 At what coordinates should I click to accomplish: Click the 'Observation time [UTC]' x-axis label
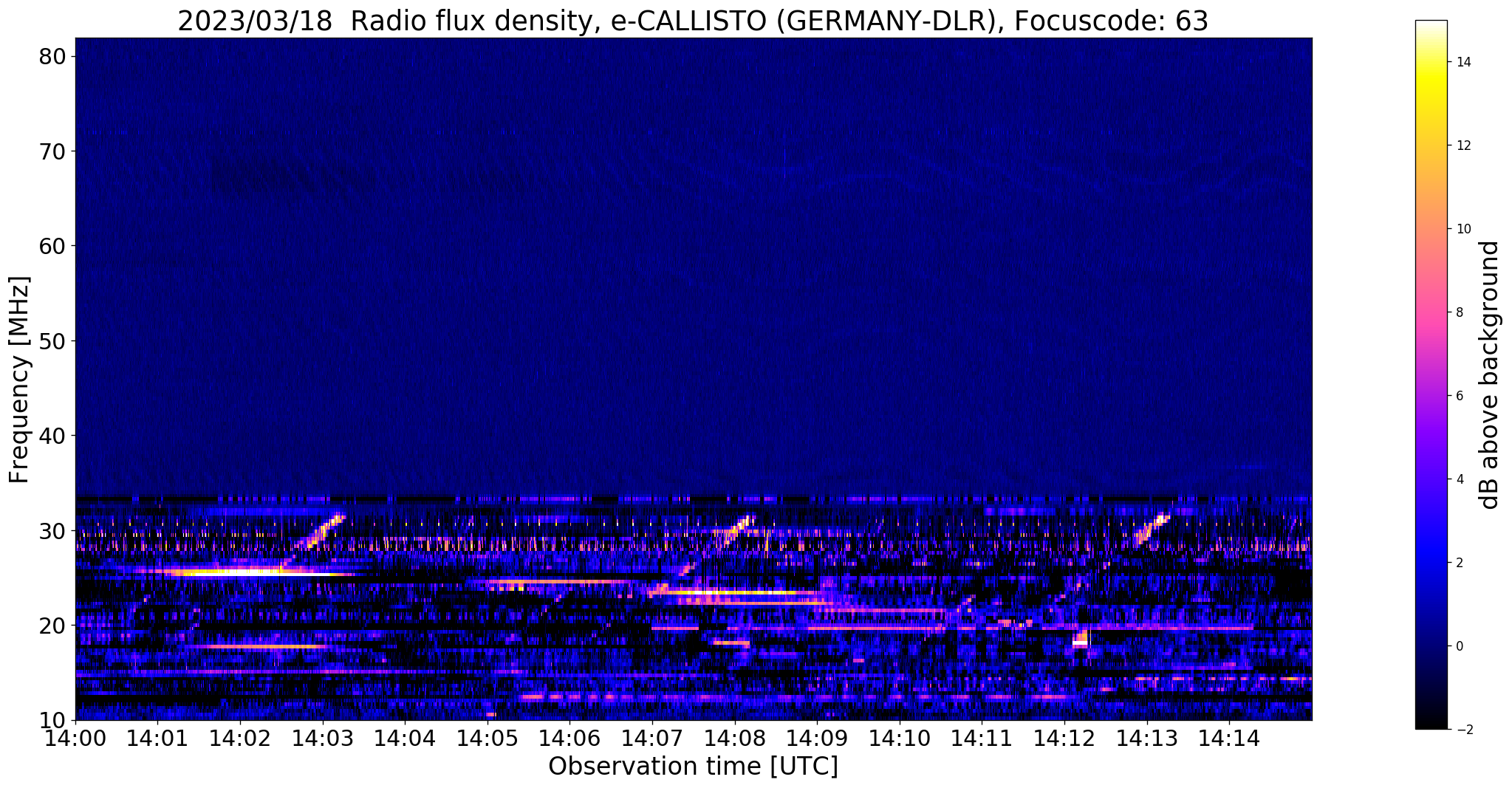[x=693, y=766]
